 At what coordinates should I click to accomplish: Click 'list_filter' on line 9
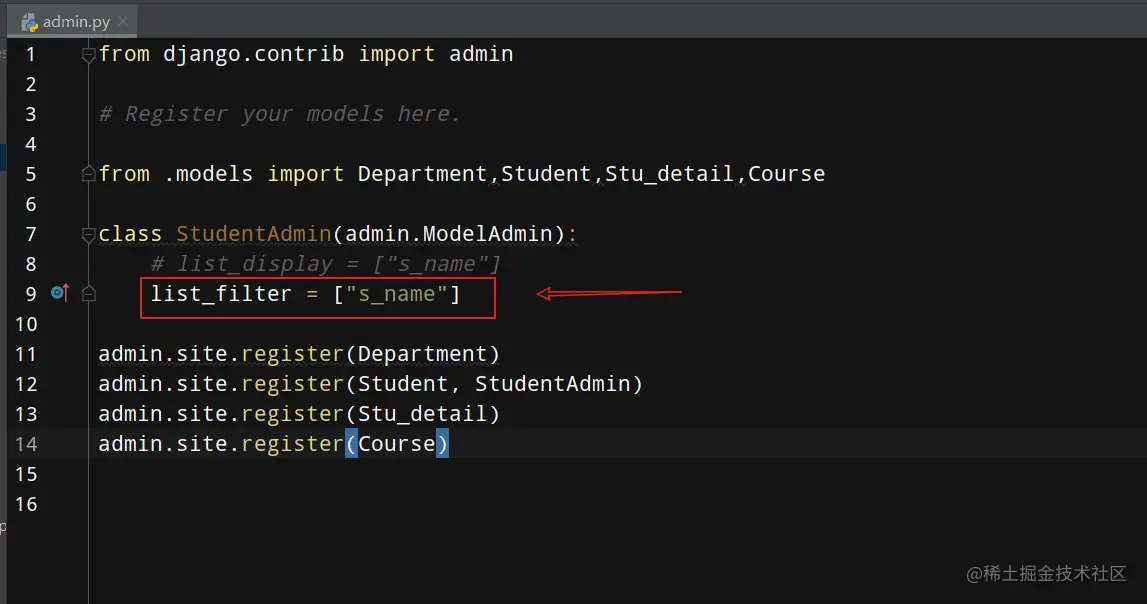click(x=222, y=294)
